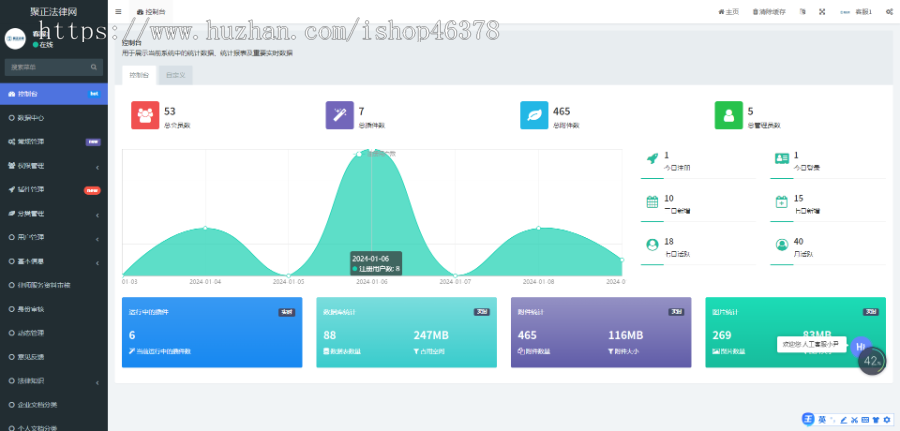This screenshot has width=900, height=431.
Task: Open the language switch icon in the header
Action: click(x=803, y=11)
